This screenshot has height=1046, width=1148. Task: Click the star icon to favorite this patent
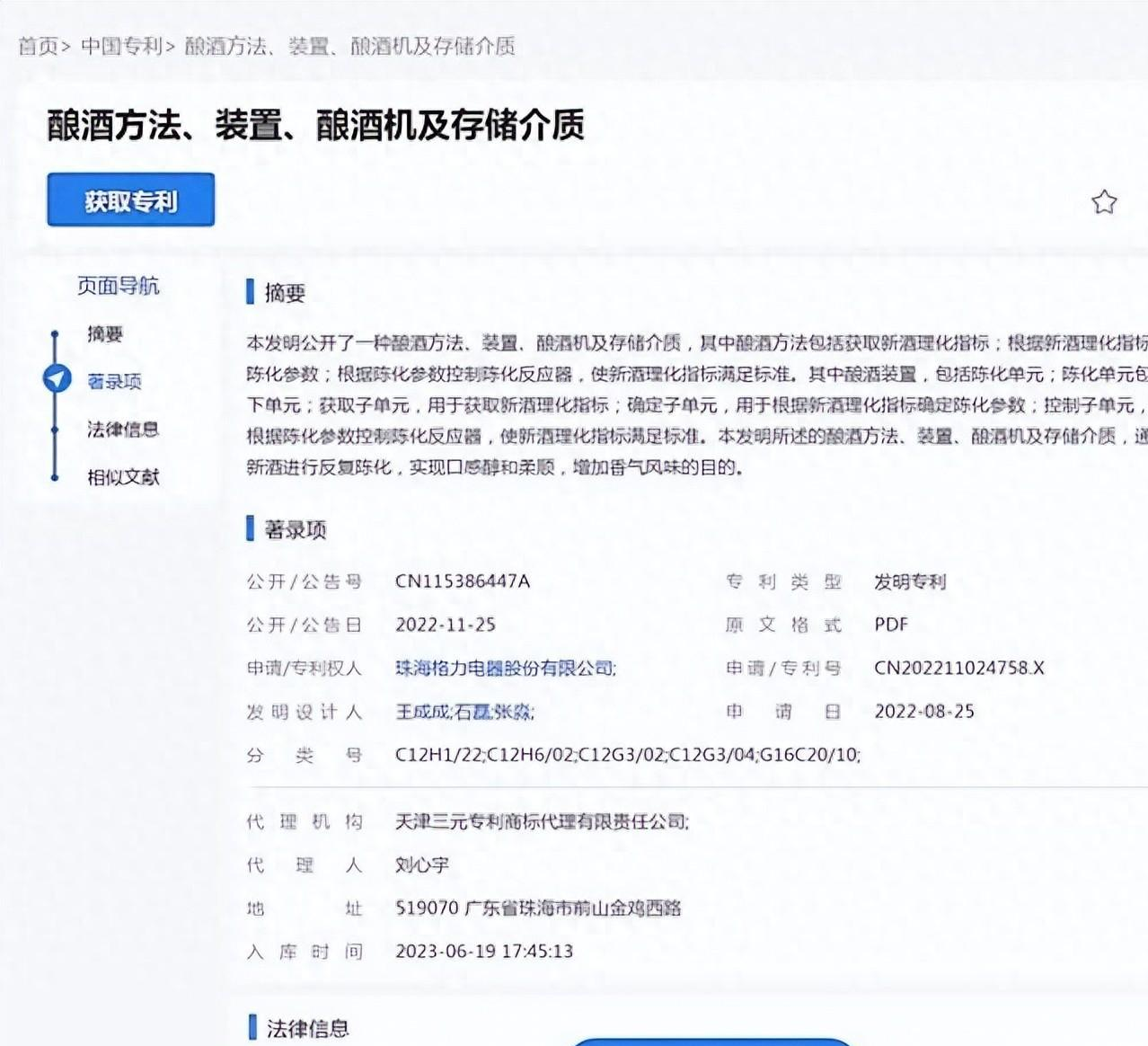(1103, 201)
